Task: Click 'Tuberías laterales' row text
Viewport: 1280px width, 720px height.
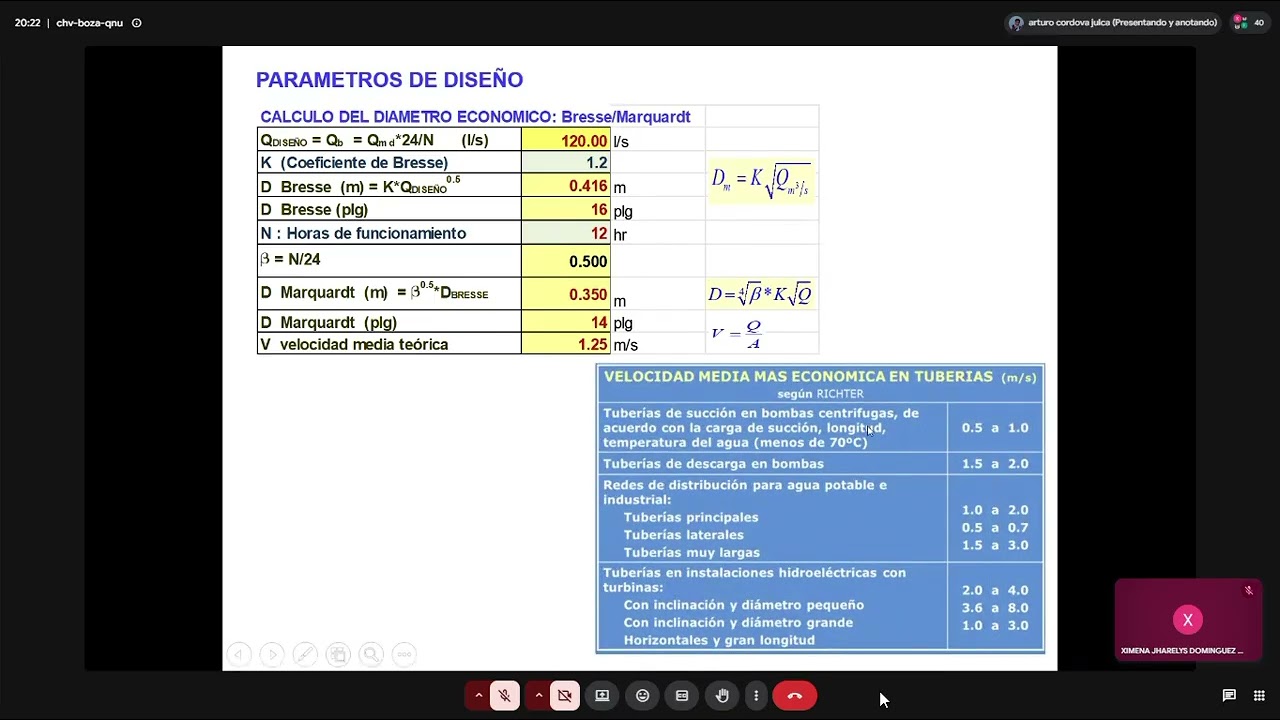Action: click(x=683, y=535)
